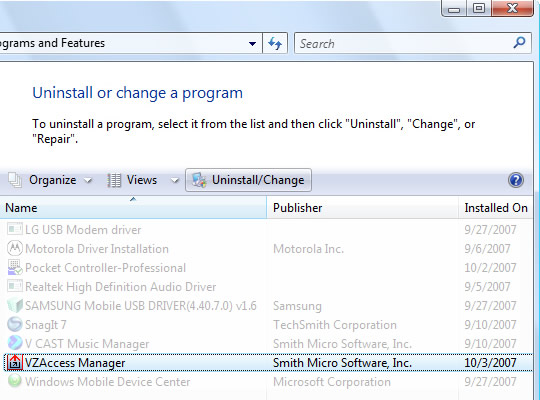Select the Motorola Driver Installation entry
The height and width of the screenshot is (400, 540).
click(x=97, y=249)
